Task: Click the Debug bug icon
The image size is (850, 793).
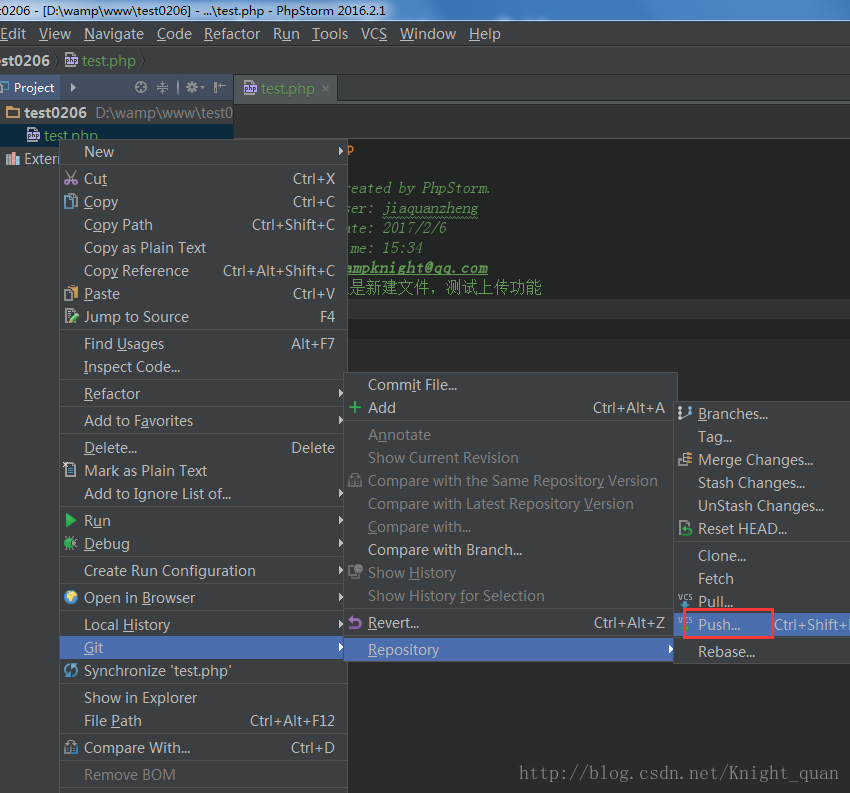Action: point(71,543)
